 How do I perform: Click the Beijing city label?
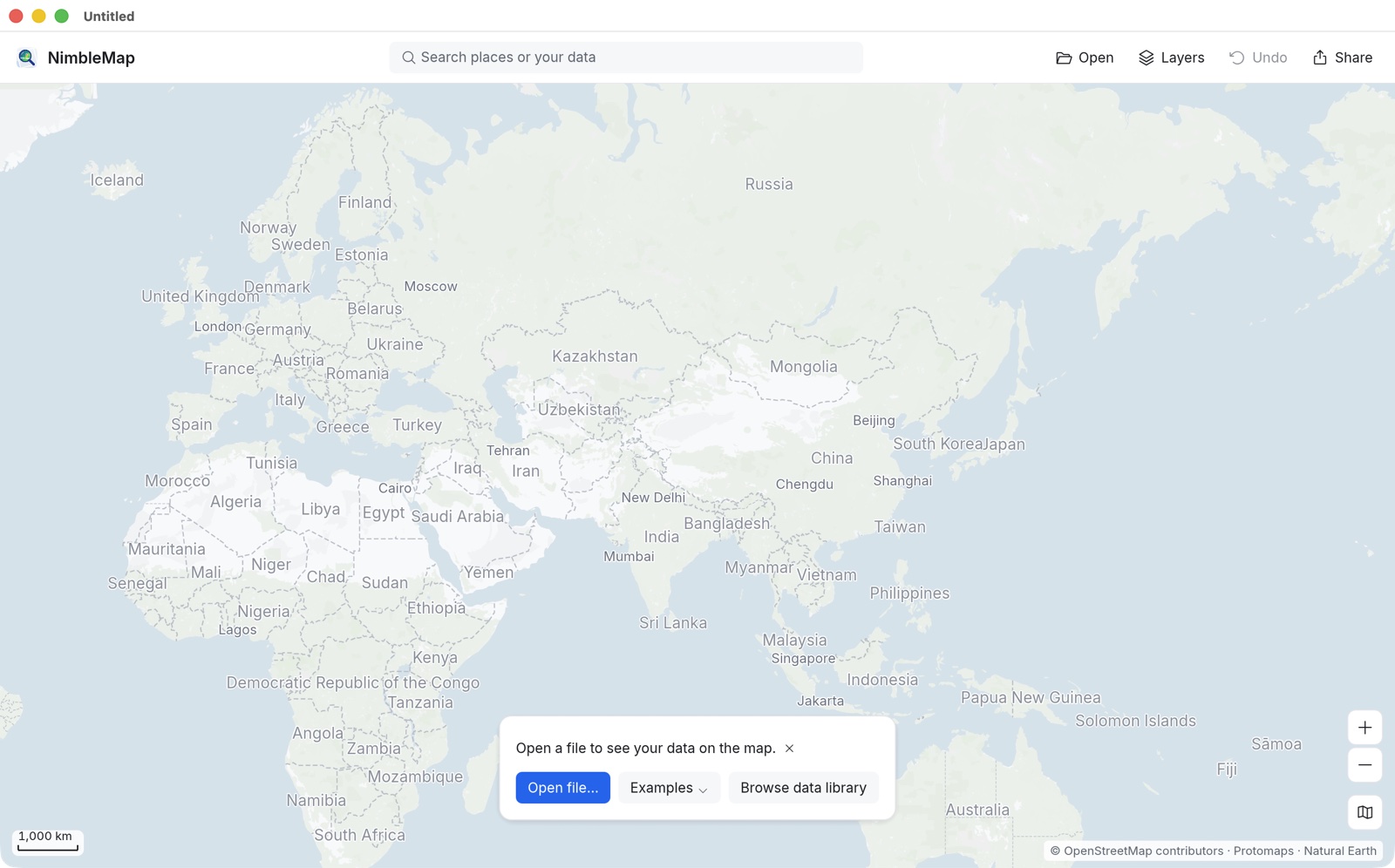874,420
